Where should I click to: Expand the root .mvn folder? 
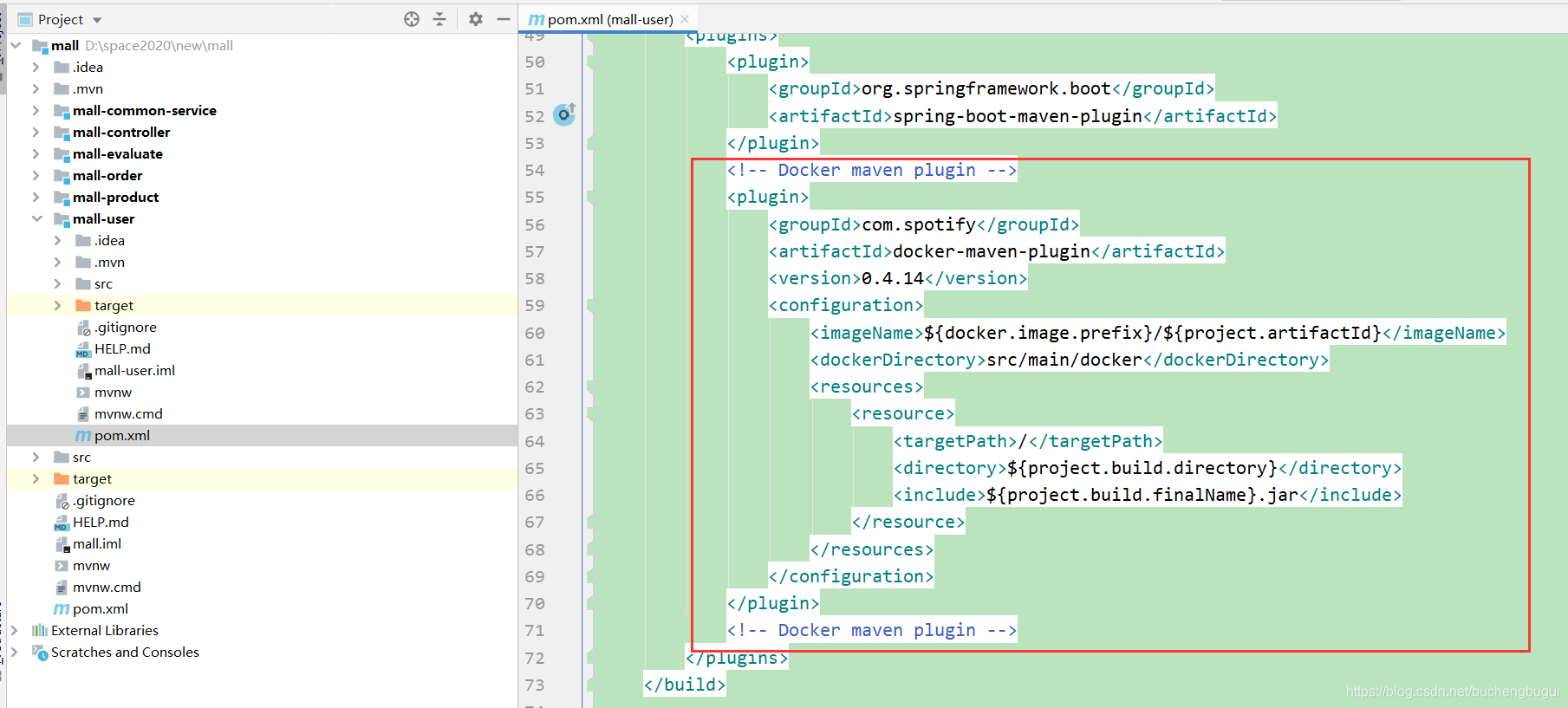pos(36,88)
